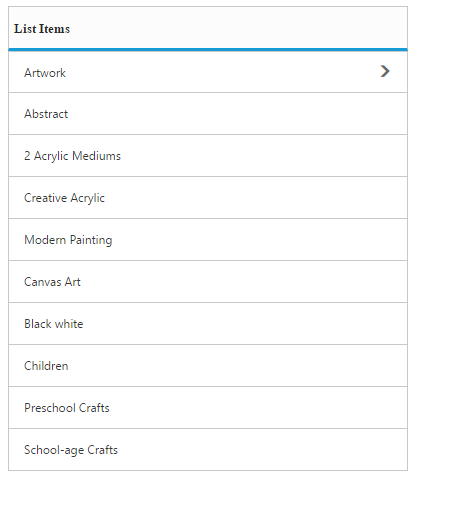Click the Preschool Crafts text label
This screenshot has width=455, height=529.
click(67, 408)
